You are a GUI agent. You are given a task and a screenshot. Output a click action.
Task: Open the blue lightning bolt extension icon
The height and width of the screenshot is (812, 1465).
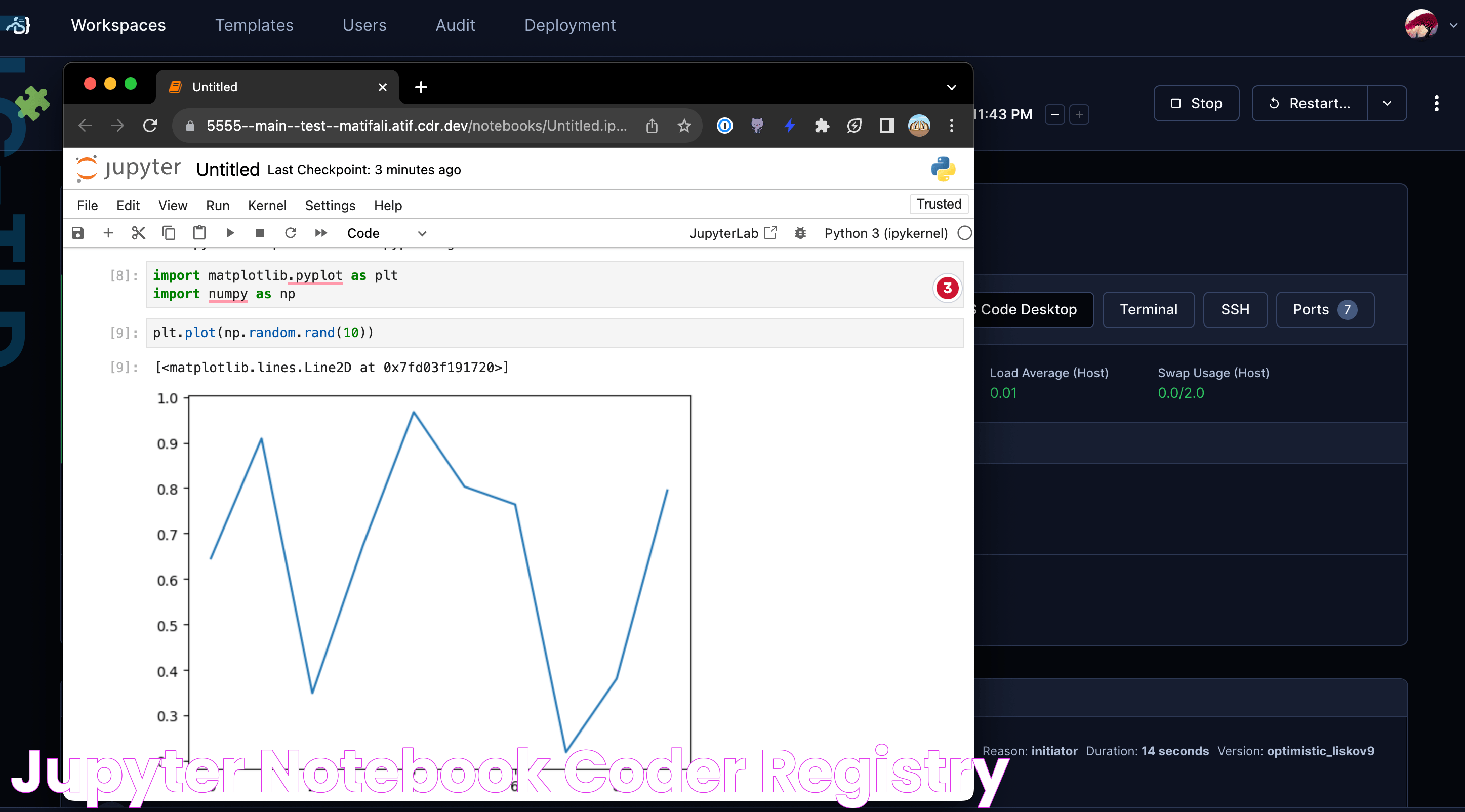789,126
